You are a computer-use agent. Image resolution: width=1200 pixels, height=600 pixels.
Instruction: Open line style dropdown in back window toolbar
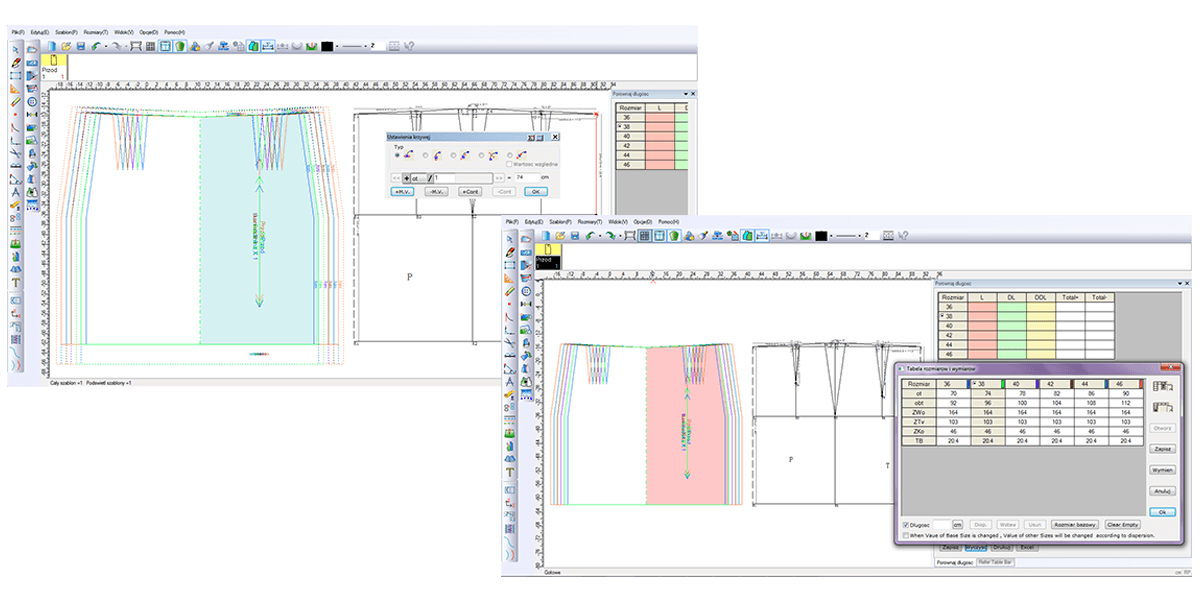point(365,46)
